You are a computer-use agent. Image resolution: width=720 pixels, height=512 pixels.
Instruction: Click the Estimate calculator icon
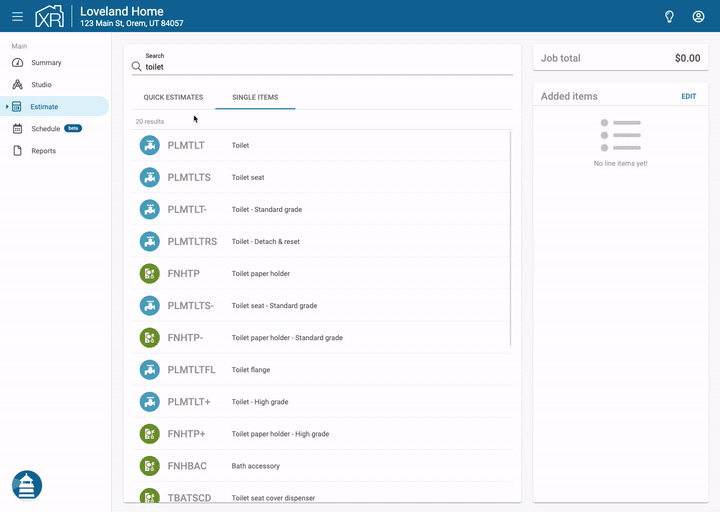17,107
